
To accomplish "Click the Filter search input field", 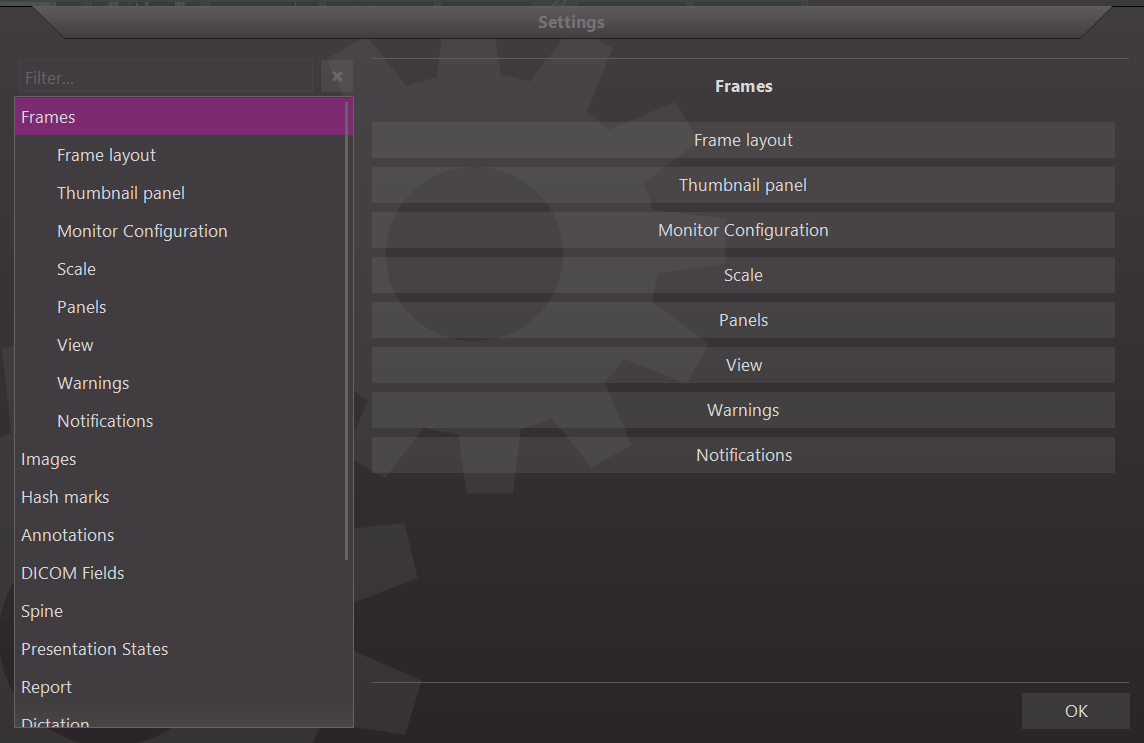I will click(166, 77).
